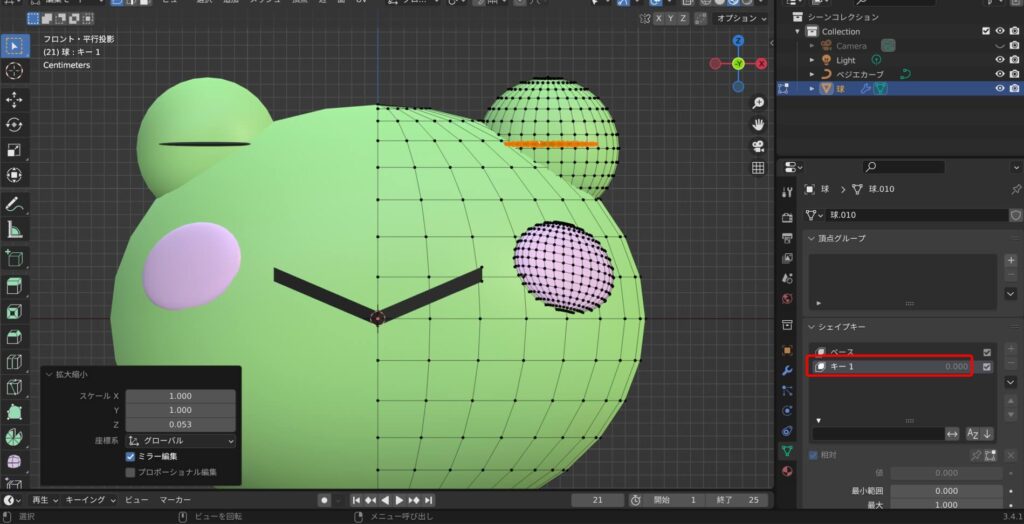This screenshot has height=524, width=1024.
Task: Open the マーカー menu
Action: 175,499
